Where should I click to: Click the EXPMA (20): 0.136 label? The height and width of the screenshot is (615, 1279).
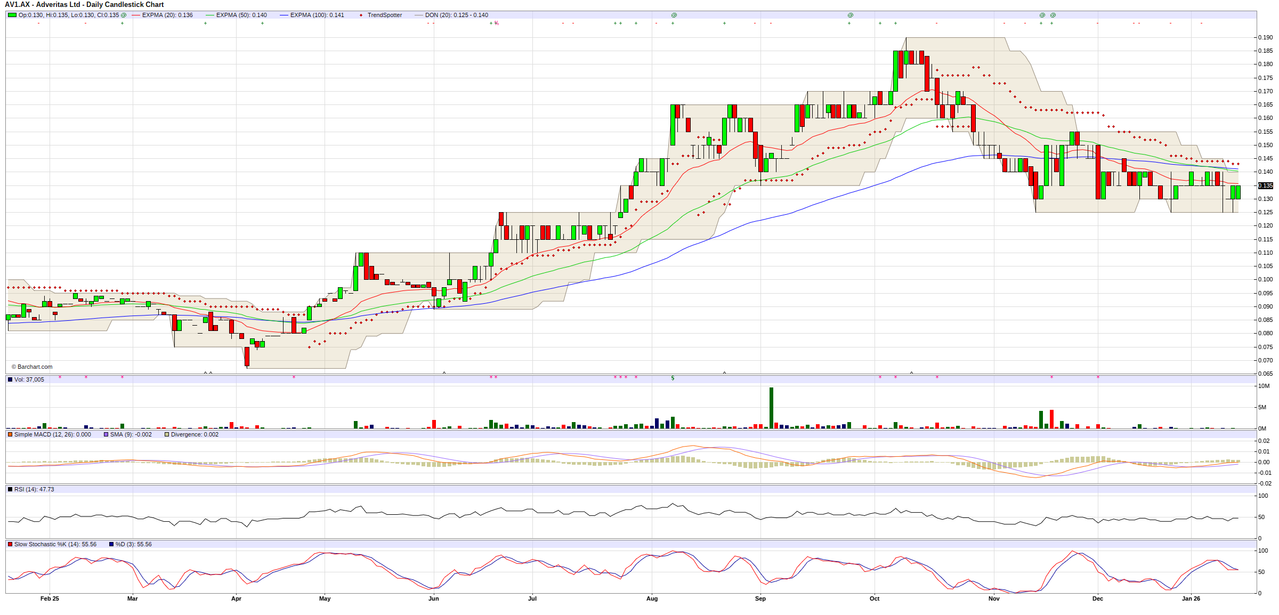click(168, 15)
